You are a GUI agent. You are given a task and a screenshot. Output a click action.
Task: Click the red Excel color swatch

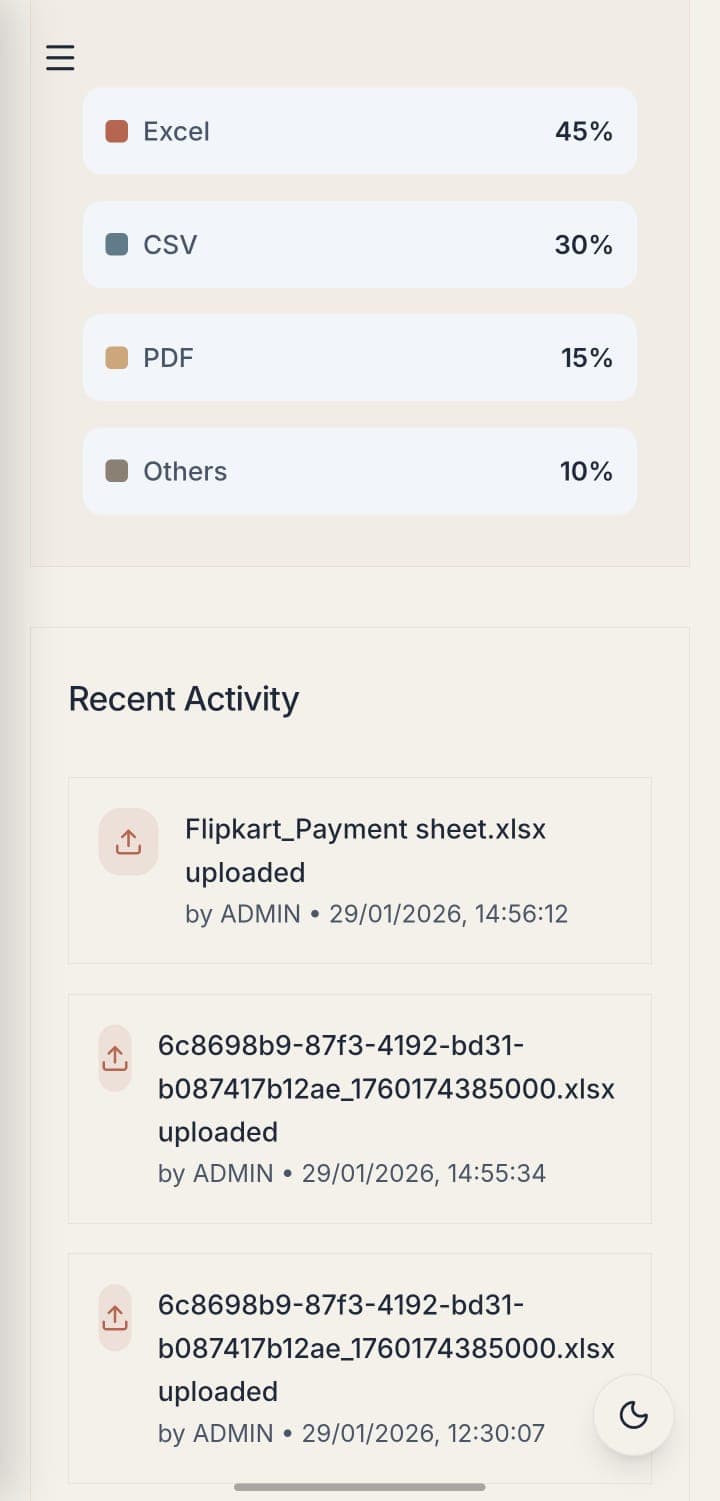click(x=117, y=132)
